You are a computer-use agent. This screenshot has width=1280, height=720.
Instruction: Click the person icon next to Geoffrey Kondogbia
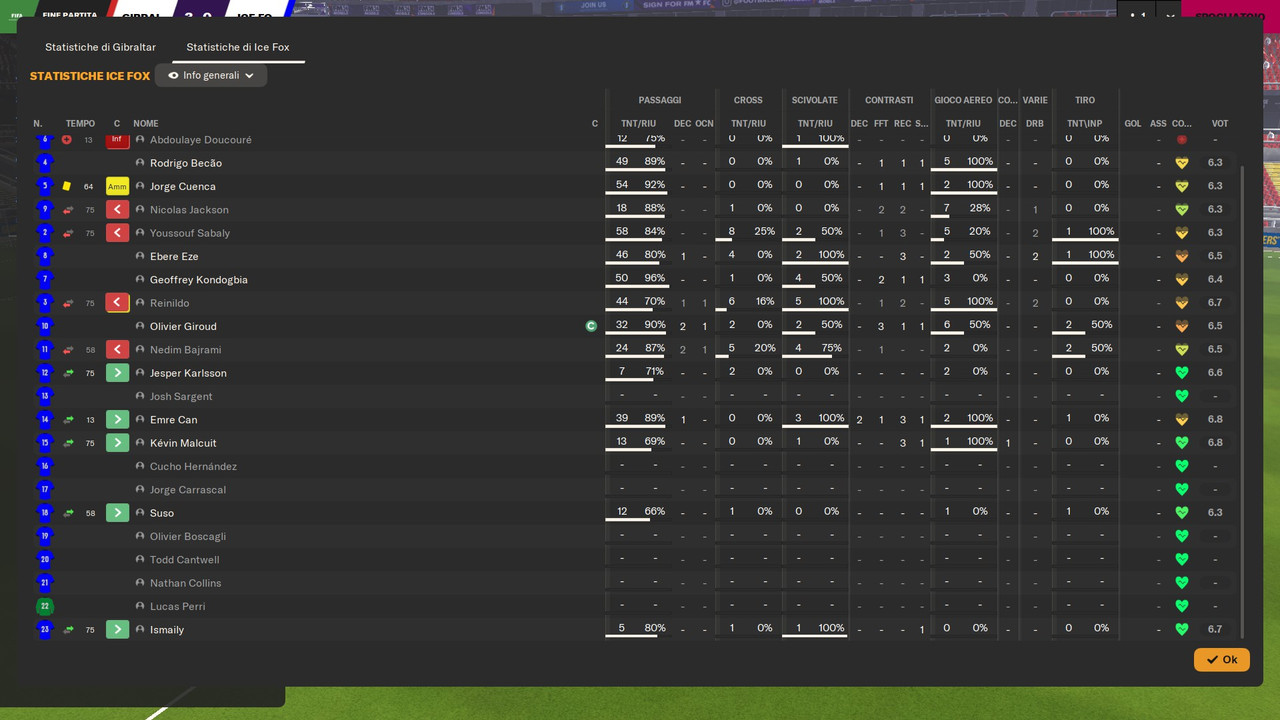(140, 280)
